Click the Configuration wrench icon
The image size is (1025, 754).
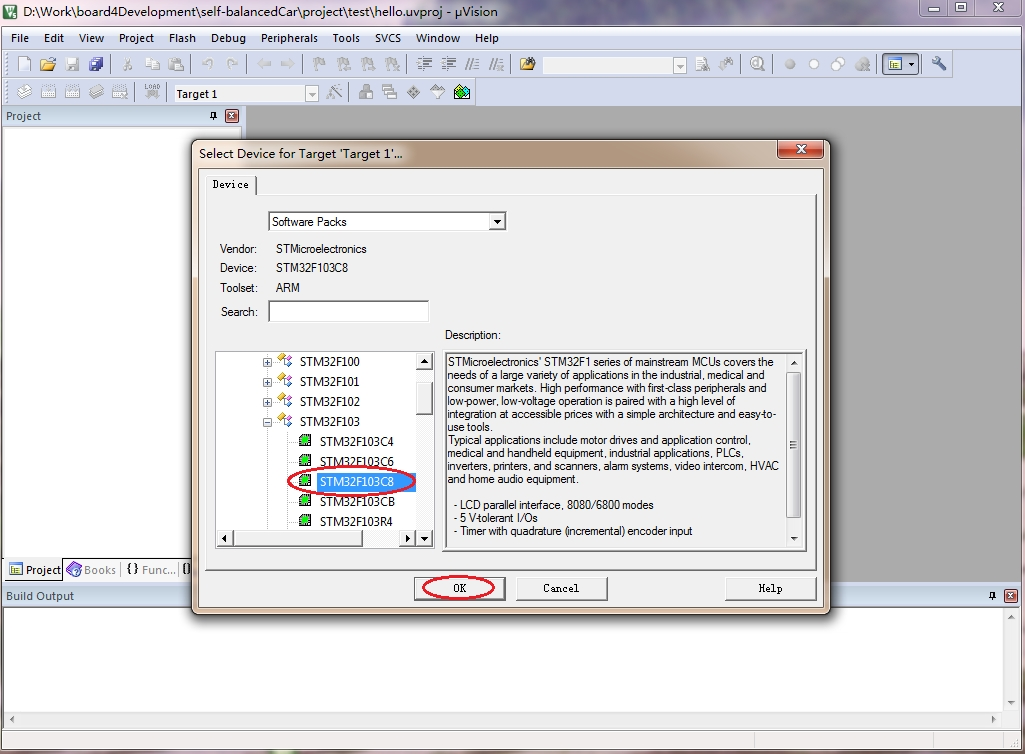(x=939, y=64)
